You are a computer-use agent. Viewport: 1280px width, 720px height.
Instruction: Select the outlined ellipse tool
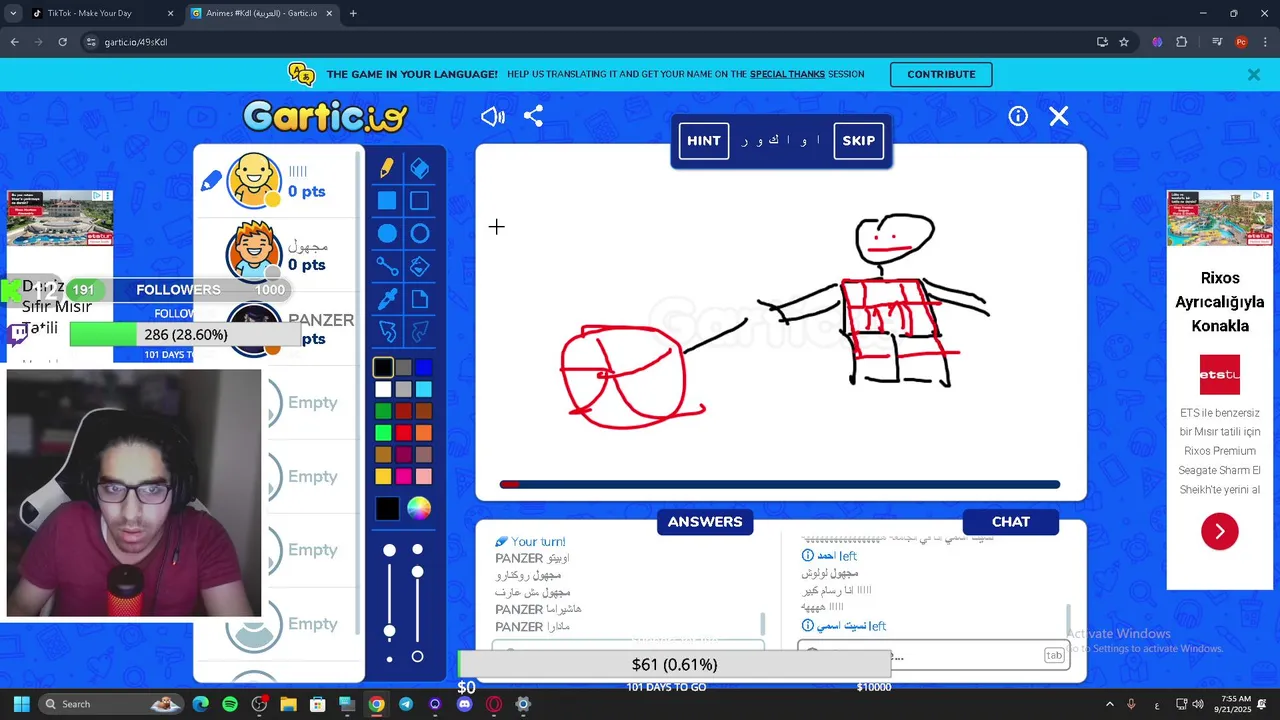pyautogui.click(x=420, y=234)
